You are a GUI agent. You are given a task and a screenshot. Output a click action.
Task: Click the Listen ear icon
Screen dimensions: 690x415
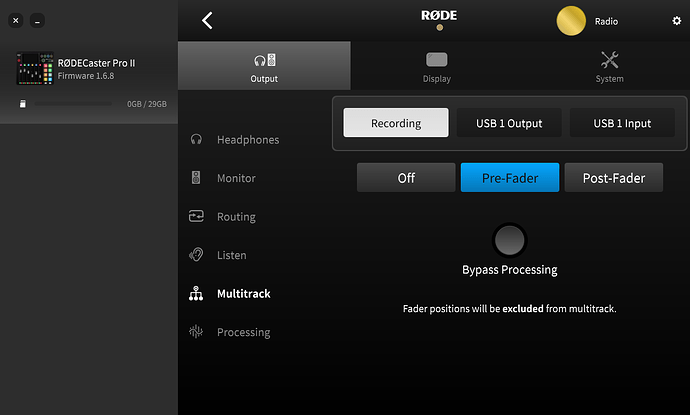(x=196, y=255)
